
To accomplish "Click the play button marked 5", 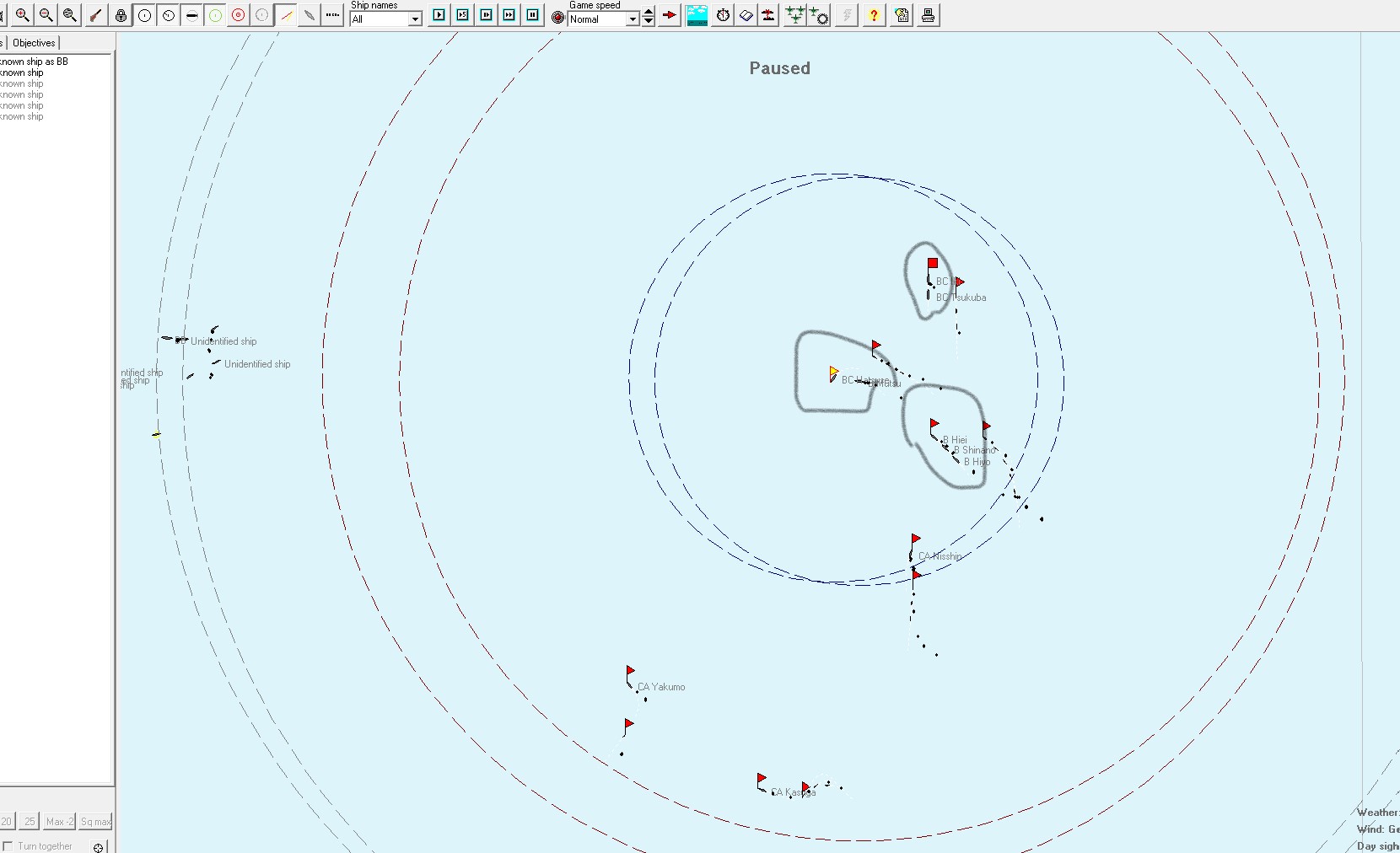I will 463,15.
